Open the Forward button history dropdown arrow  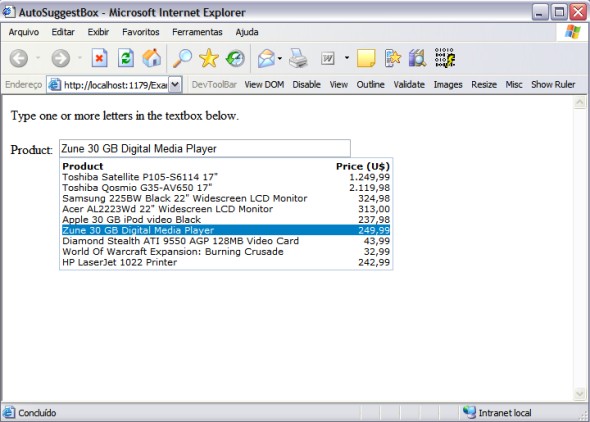click(x=80, y=58)
